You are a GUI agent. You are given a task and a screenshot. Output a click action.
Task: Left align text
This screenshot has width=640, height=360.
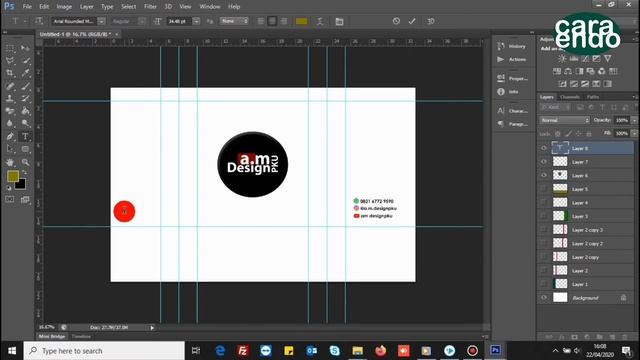click(260, 21)
